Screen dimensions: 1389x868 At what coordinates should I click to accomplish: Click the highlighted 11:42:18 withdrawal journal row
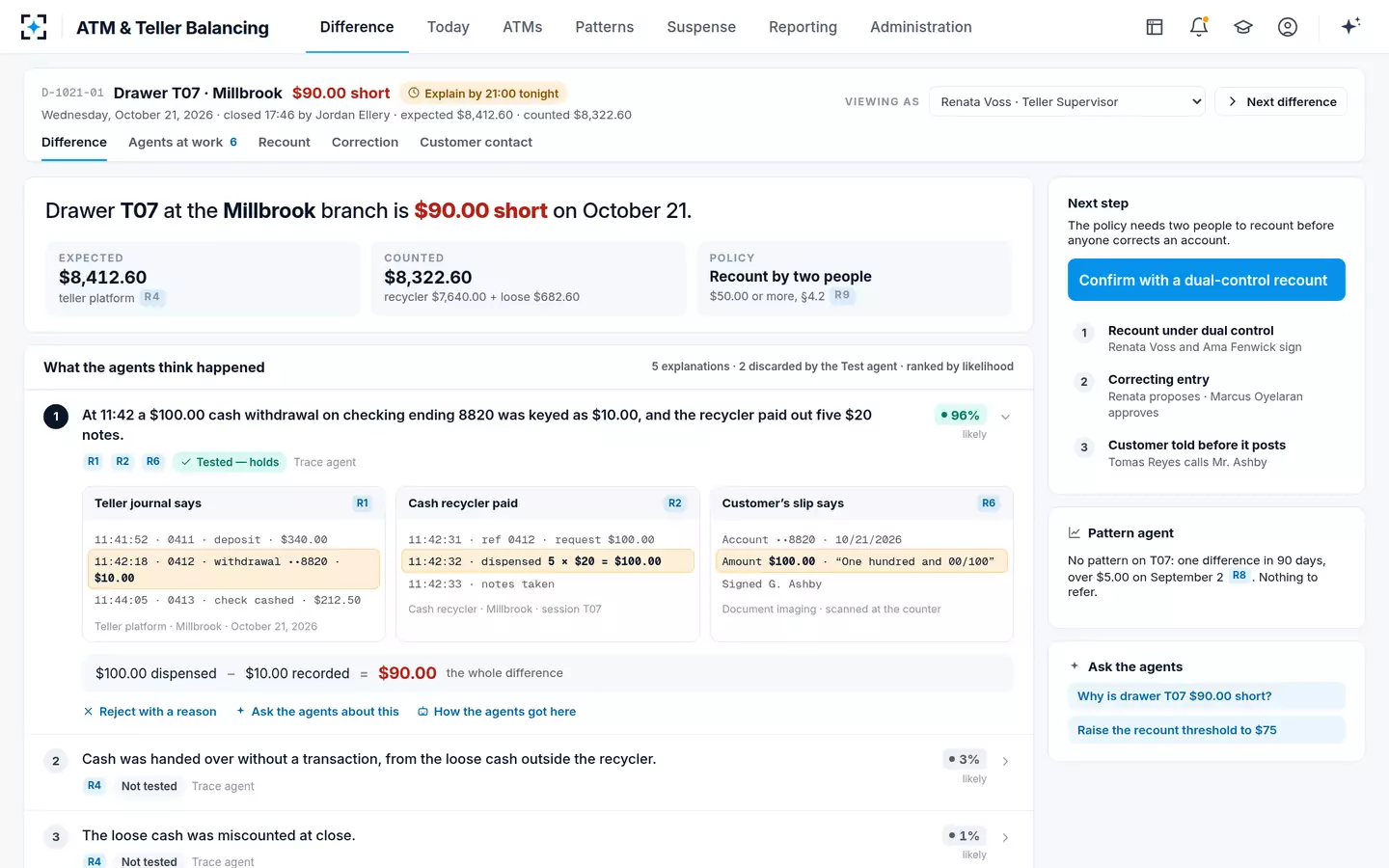233,569
